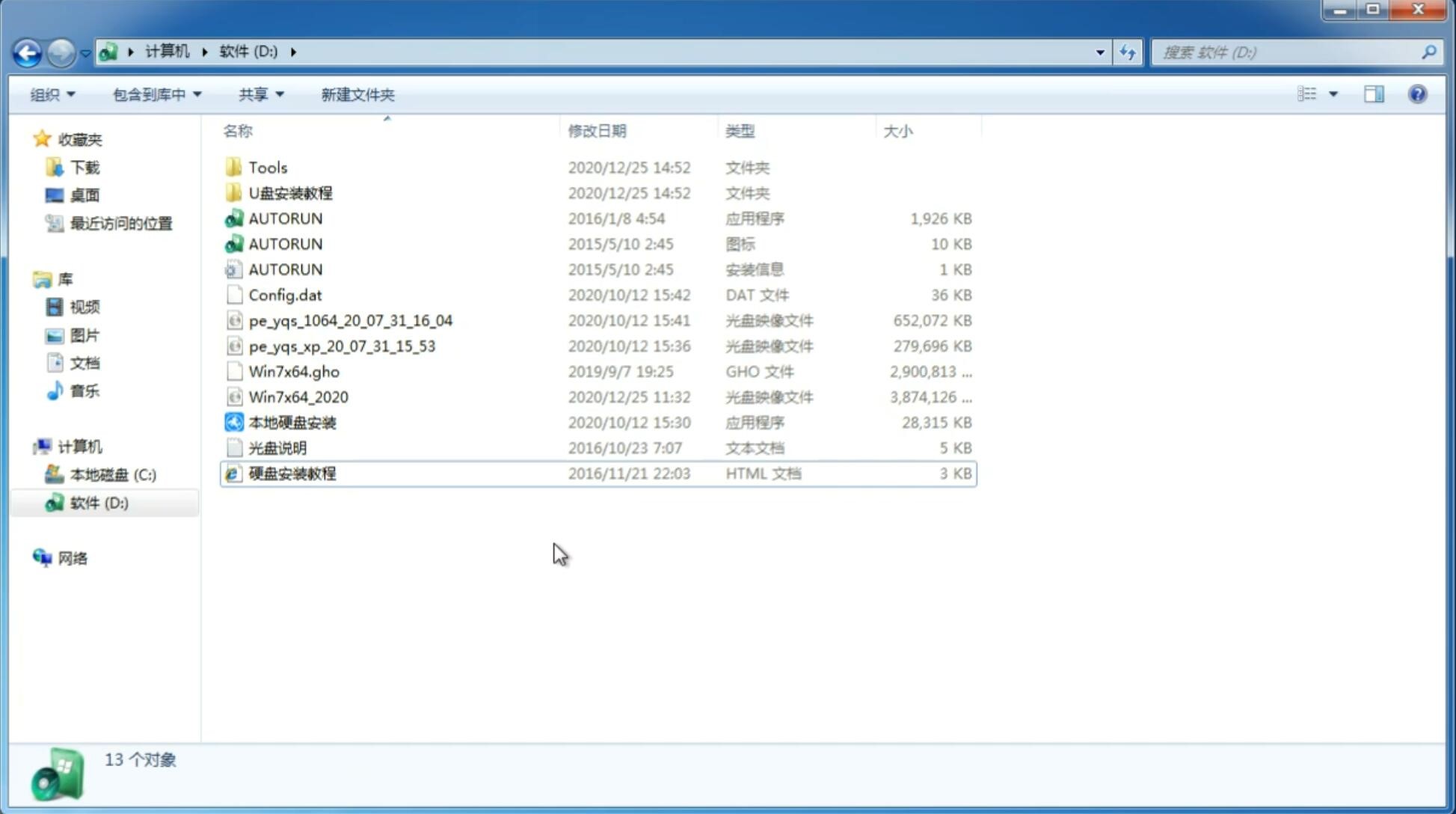Click back navigation arrow
The width and height of the screenshot is (1456, 814).
(x=27, y=51)
